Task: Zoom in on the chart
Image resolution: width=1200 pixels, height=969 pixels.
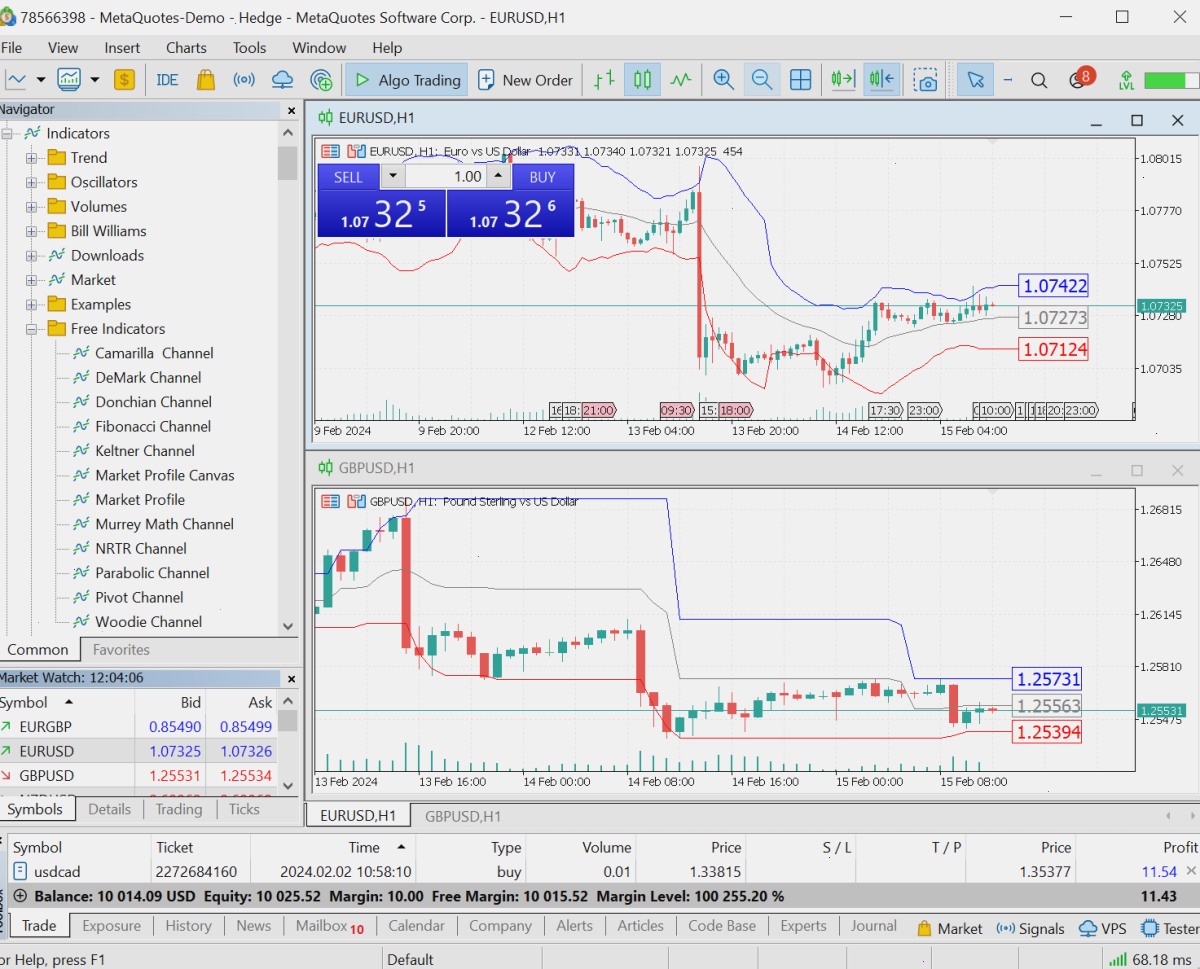Action: coord(724,80)
